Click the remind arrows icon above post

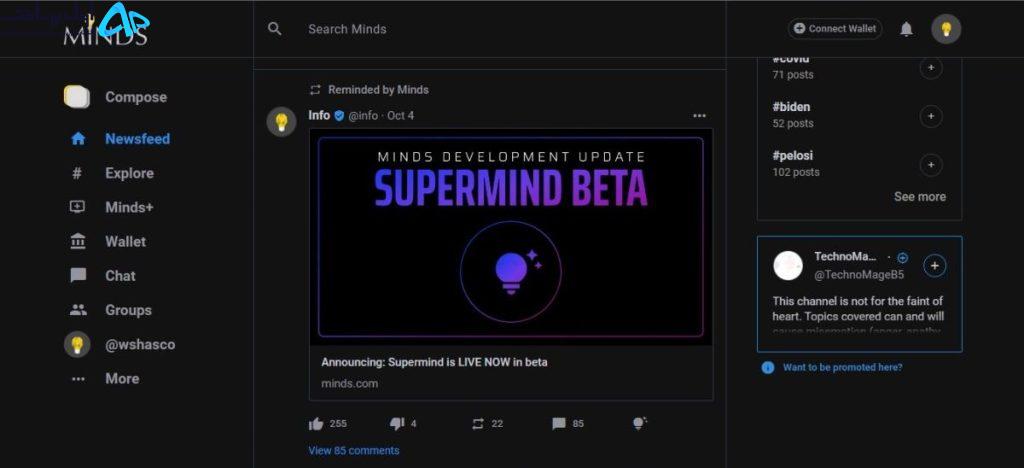(315, 89)
